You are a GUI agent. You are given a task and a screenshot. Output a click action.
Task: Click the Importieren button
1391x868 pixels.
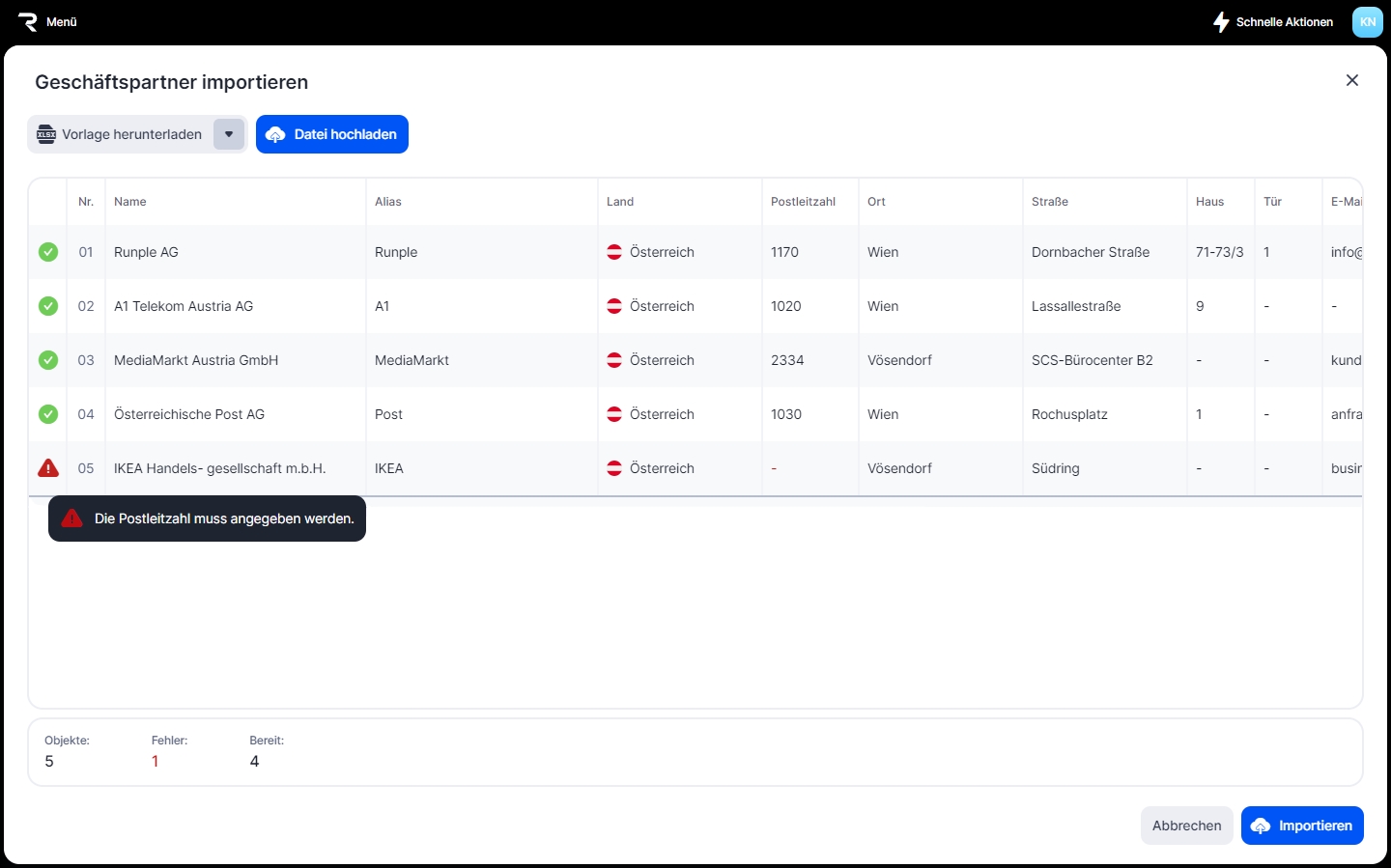click(x=1302, y=826)
